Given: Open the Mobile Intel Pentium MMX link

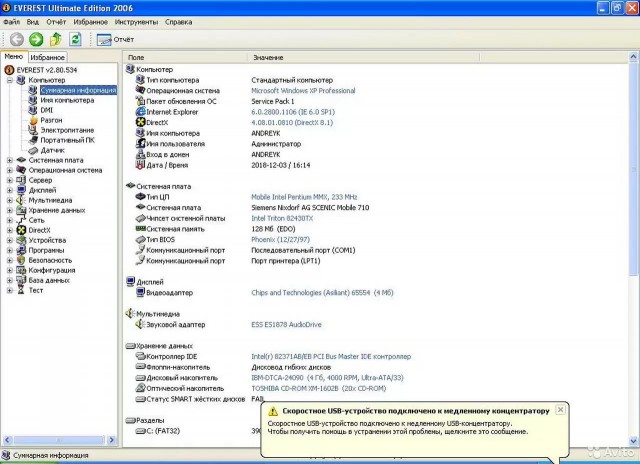Looking at the screenshot, I should [304, 197].
